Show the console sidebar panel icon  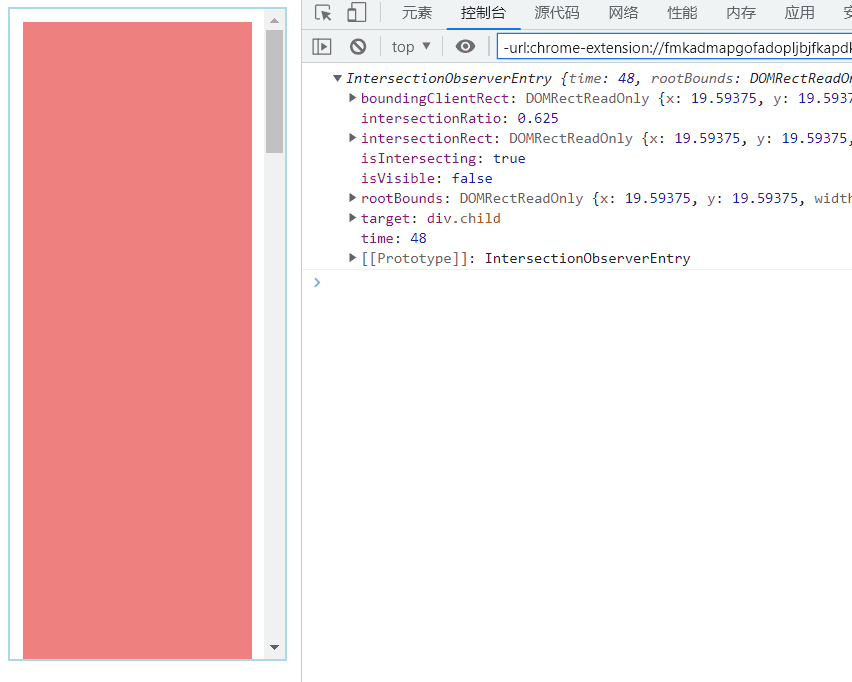322,47
